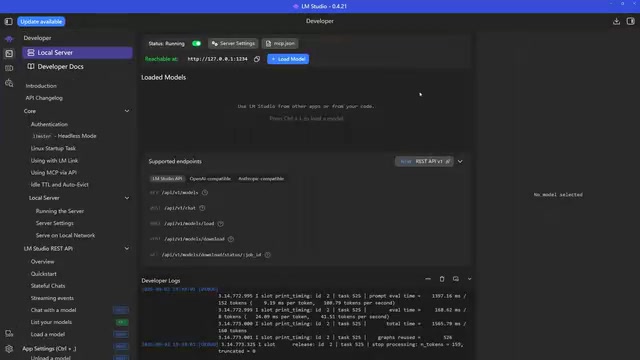Minimize the Developer Logs panel
This screenshot has height=360, width=640.
(428, 279)
